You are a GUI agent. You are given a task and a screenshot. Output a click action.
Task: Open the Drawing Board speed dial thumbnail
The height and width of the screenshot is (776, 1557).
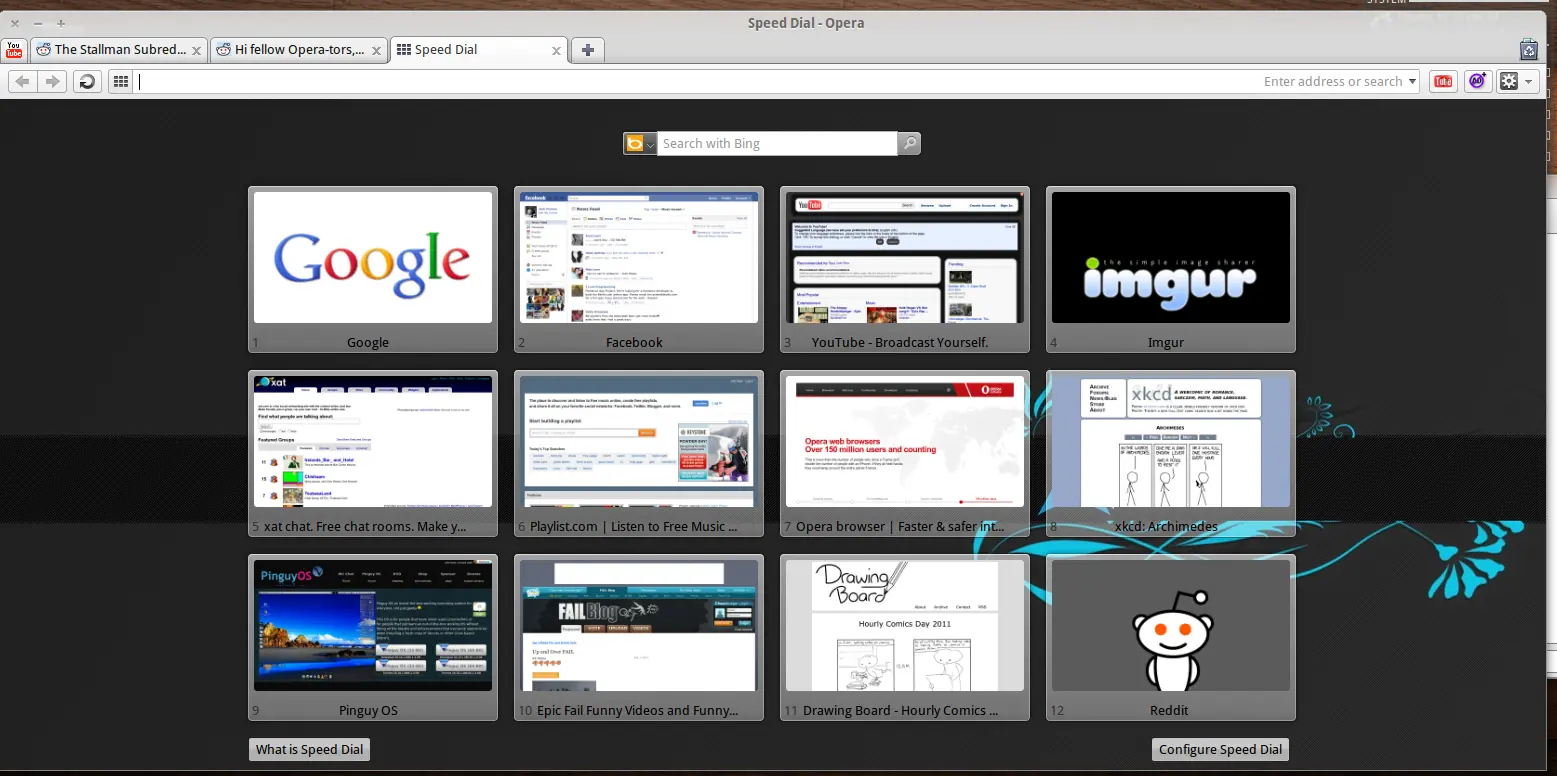pyautogui.click(x=905, y=637)
